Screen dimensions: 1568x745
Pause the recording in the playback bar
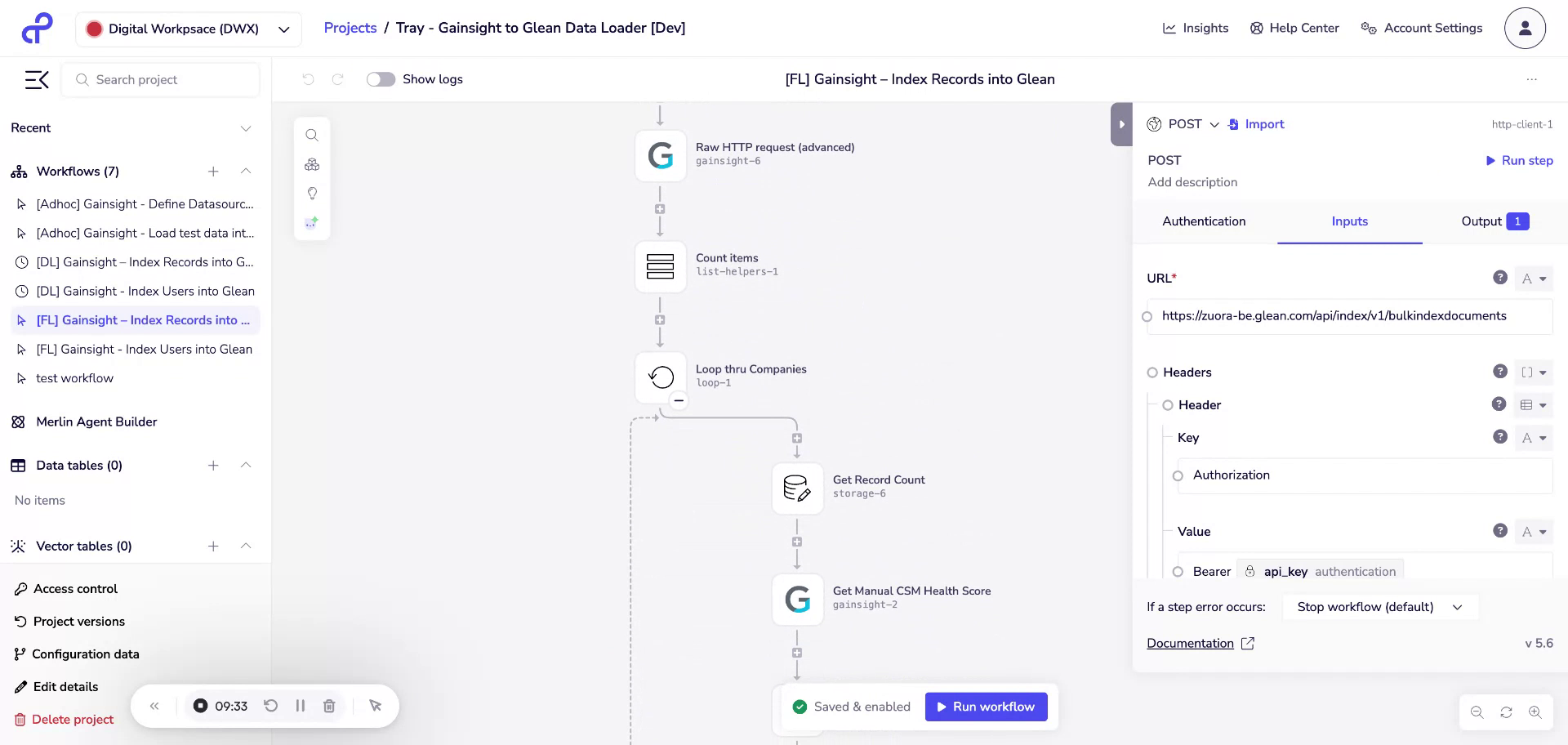(x=300, y=706)
